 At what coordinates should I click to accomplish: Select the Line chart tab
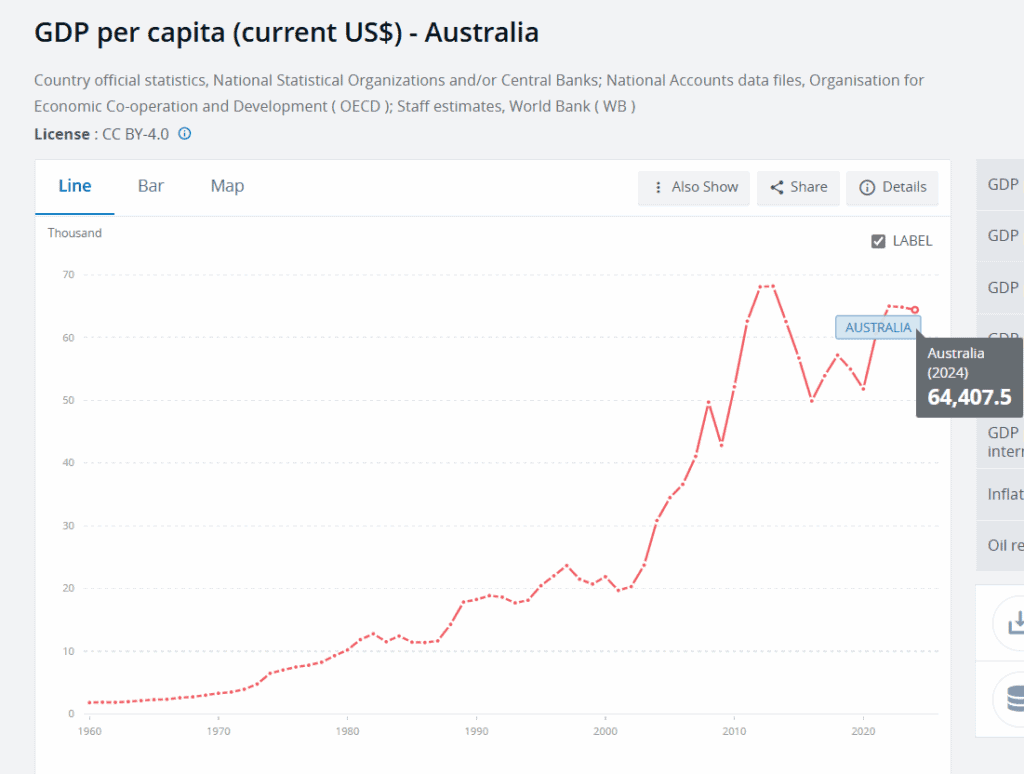coord(74,185)
